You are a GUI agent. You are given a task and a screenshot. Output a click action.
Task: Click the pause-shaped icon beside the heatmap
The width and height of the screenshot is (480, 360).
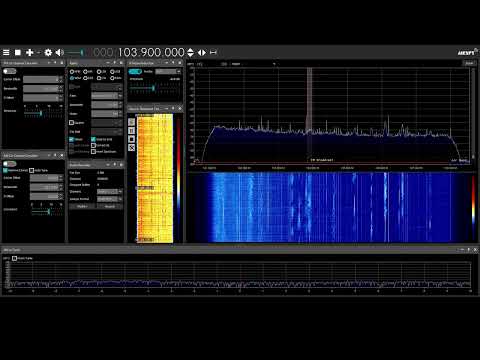(x=131, y=130)
